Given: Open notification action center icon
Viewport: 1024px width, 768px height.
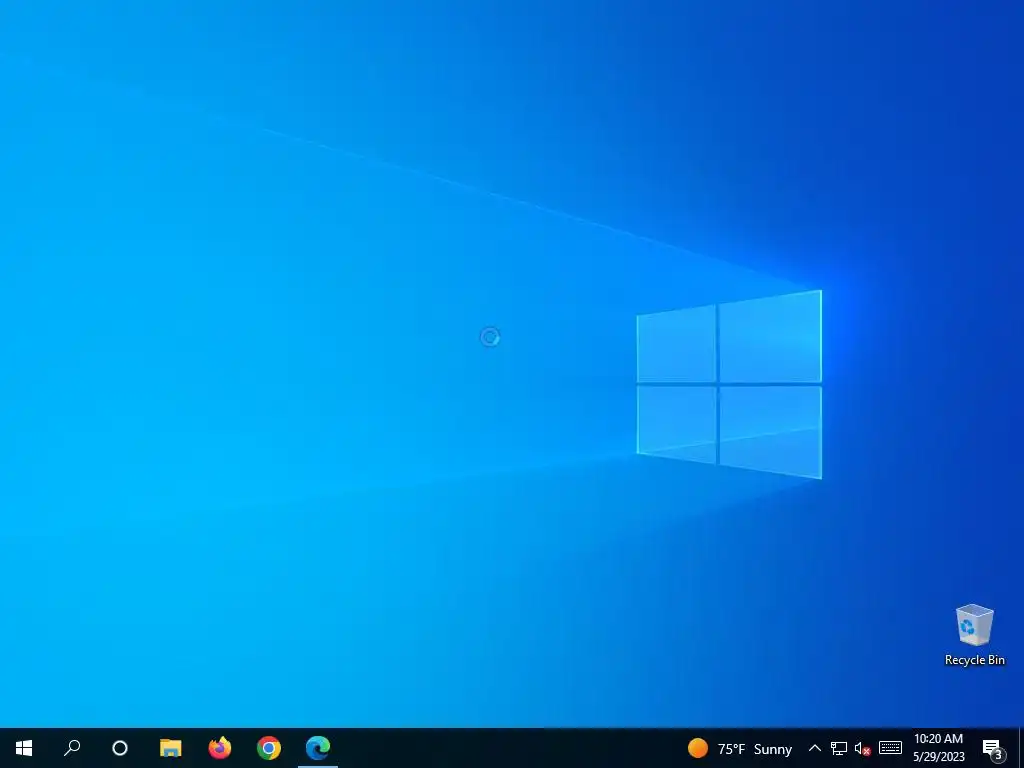Looking at the screenshot, I should (993, 748).
